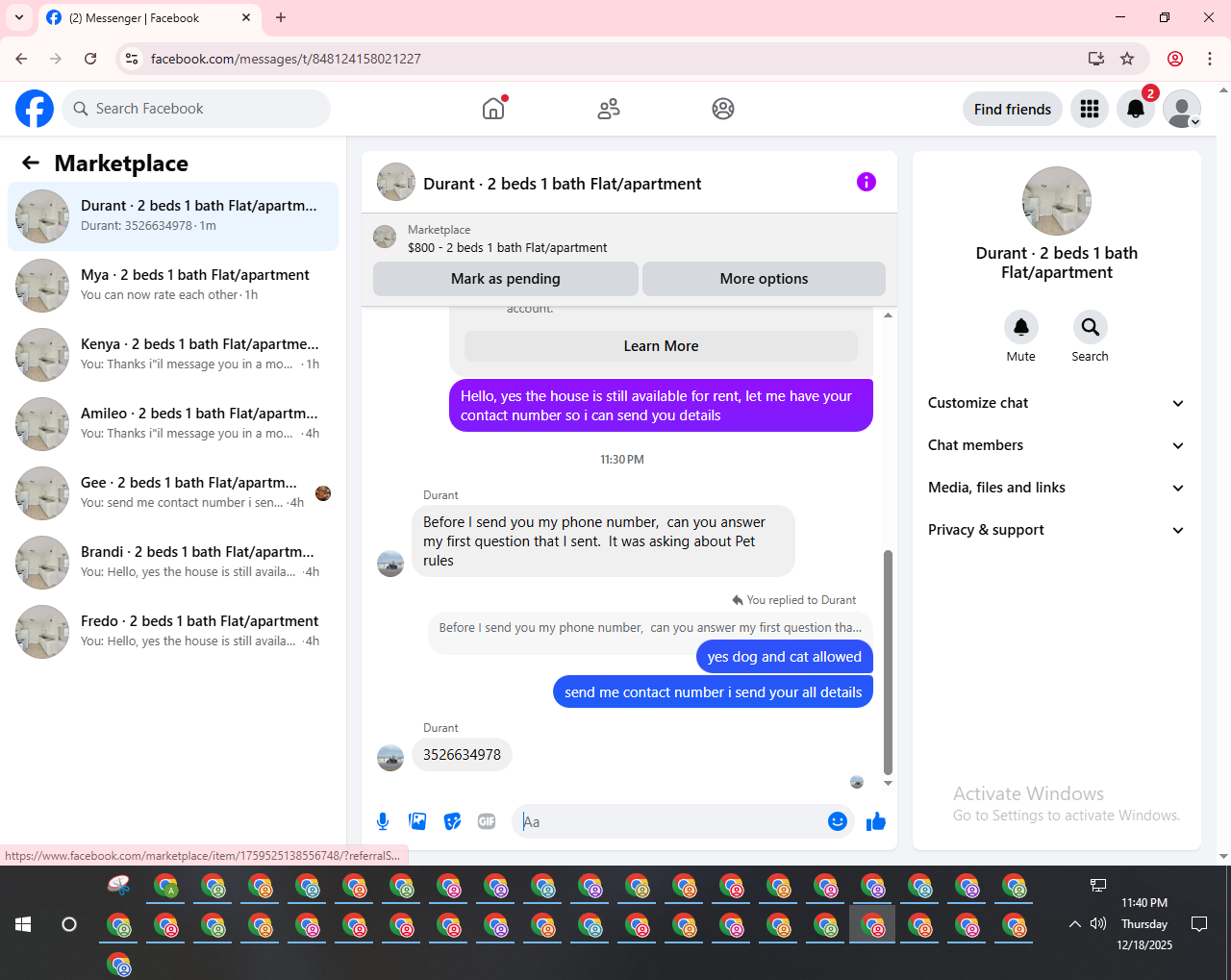The height and width of the screenshot is (980, 1231).
Task: Open the Friends icon in top navigation
Action: [609, 109]
